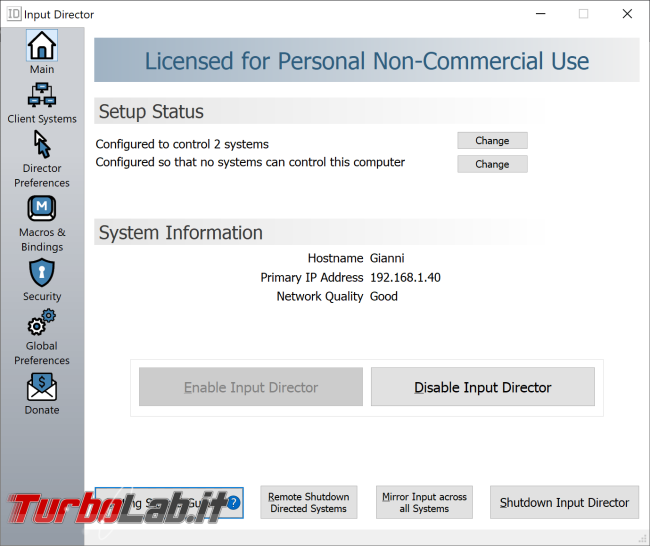Open Director Preferences cursor icon
Viewport: 650px width, 546px height.
click(x=42, y=144)
